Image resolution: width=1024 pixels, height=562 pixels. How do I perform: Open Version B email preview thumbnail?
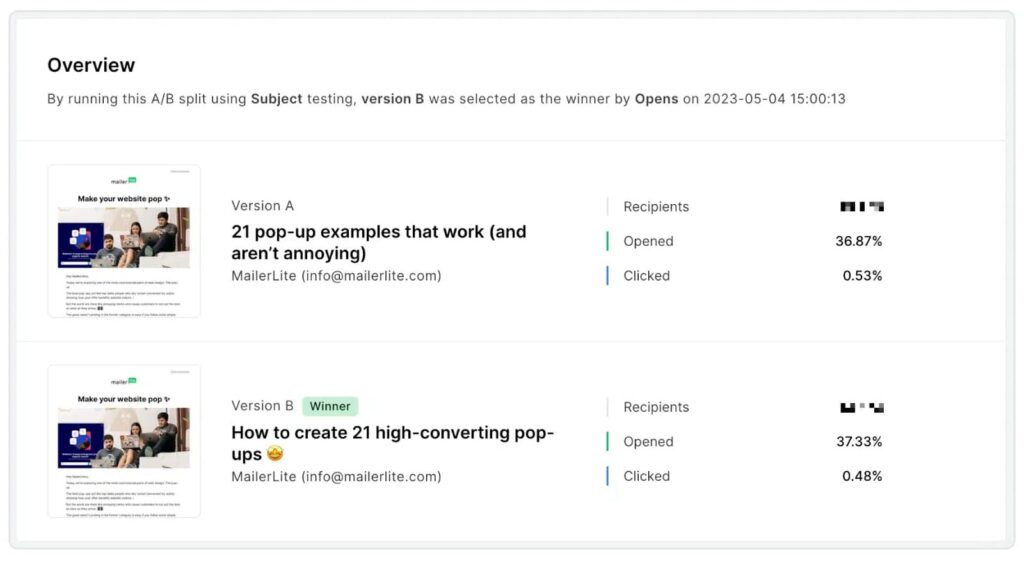(x=124, y=442)
